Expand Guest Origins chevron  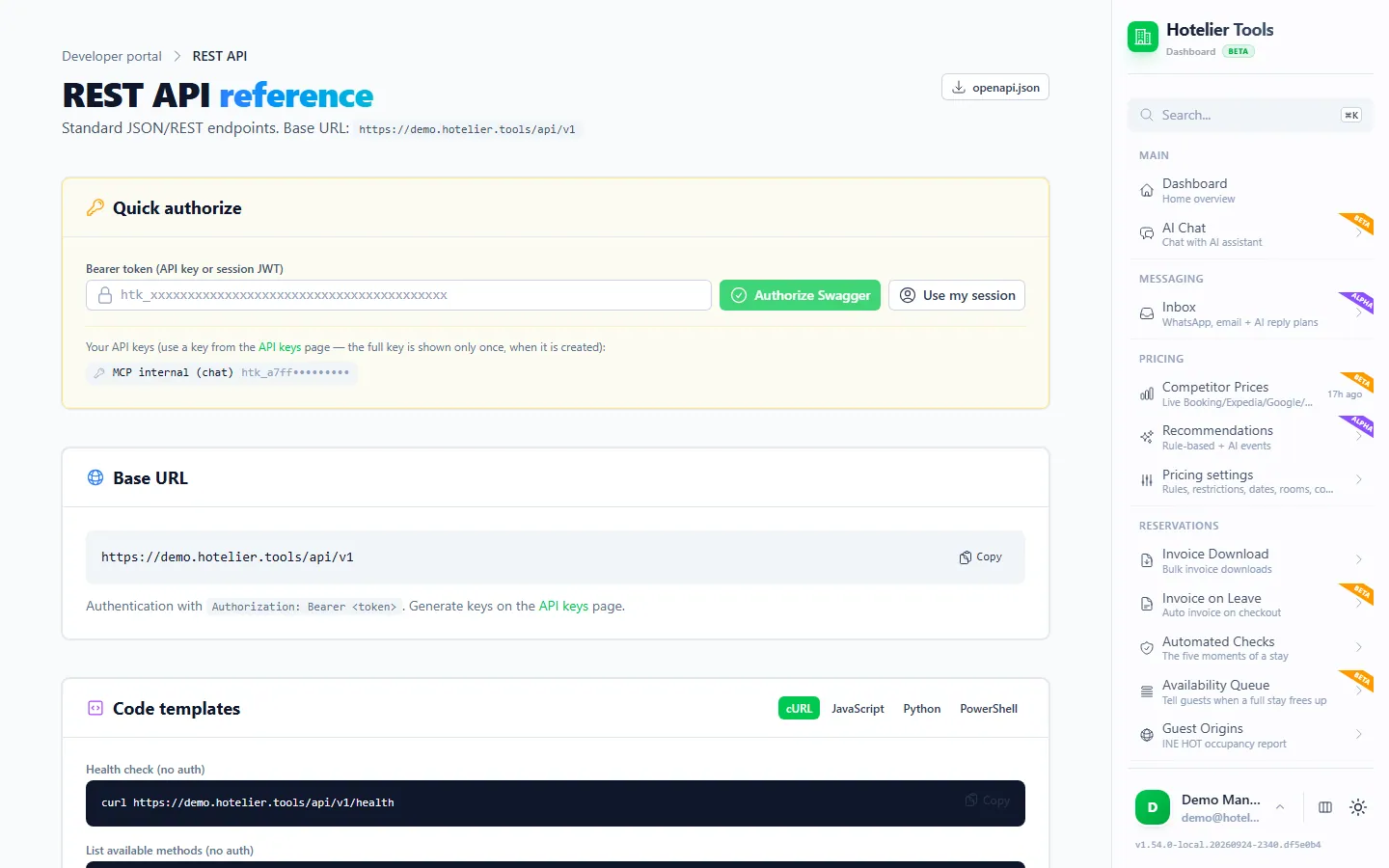pyautogui.click(x=1358, y=734)
